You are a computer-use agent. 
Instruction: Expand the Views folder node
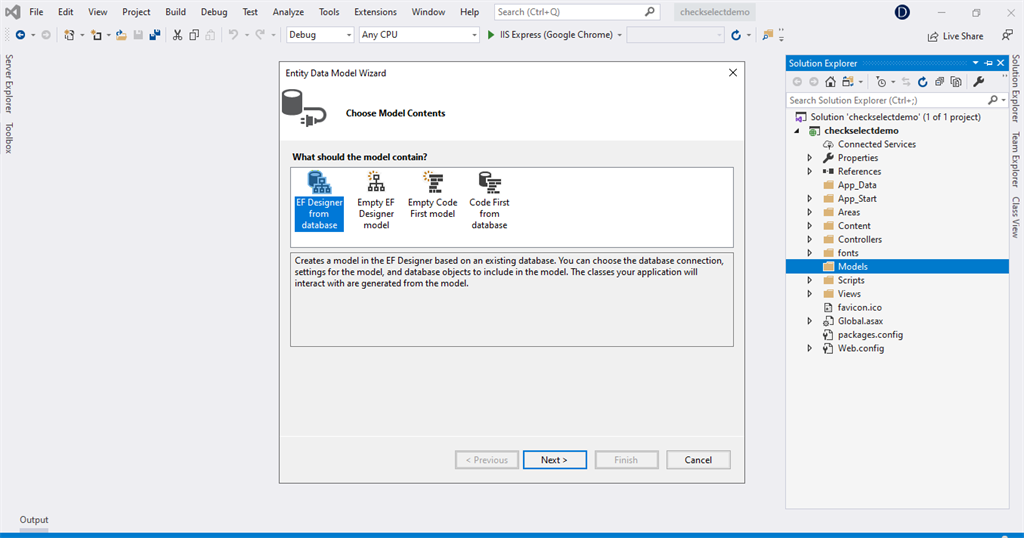(810, 294)
